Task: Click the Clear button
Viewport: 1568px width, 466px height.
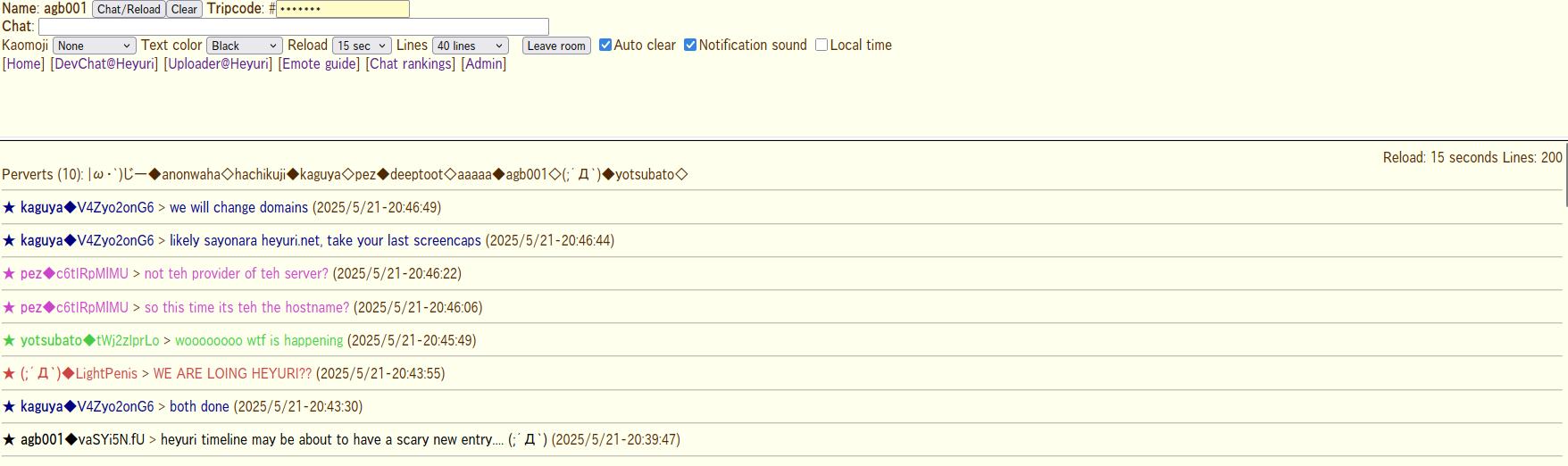Action: point(184,9)
